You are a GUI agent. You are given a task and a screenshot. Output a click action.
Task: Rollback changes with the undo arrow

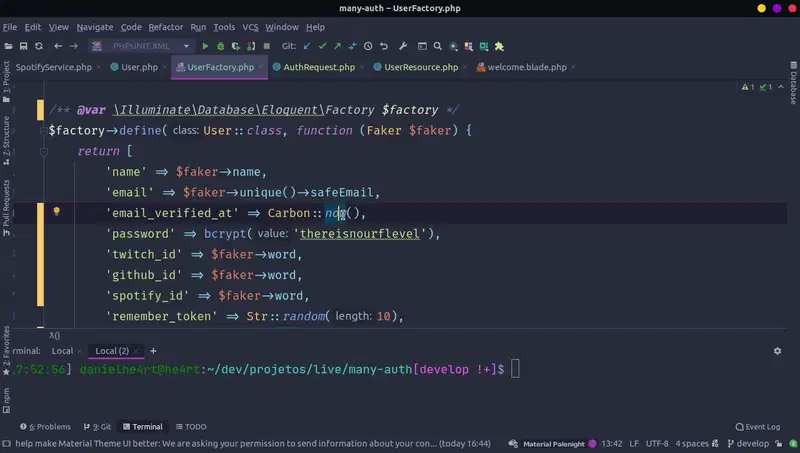(384, 46)
